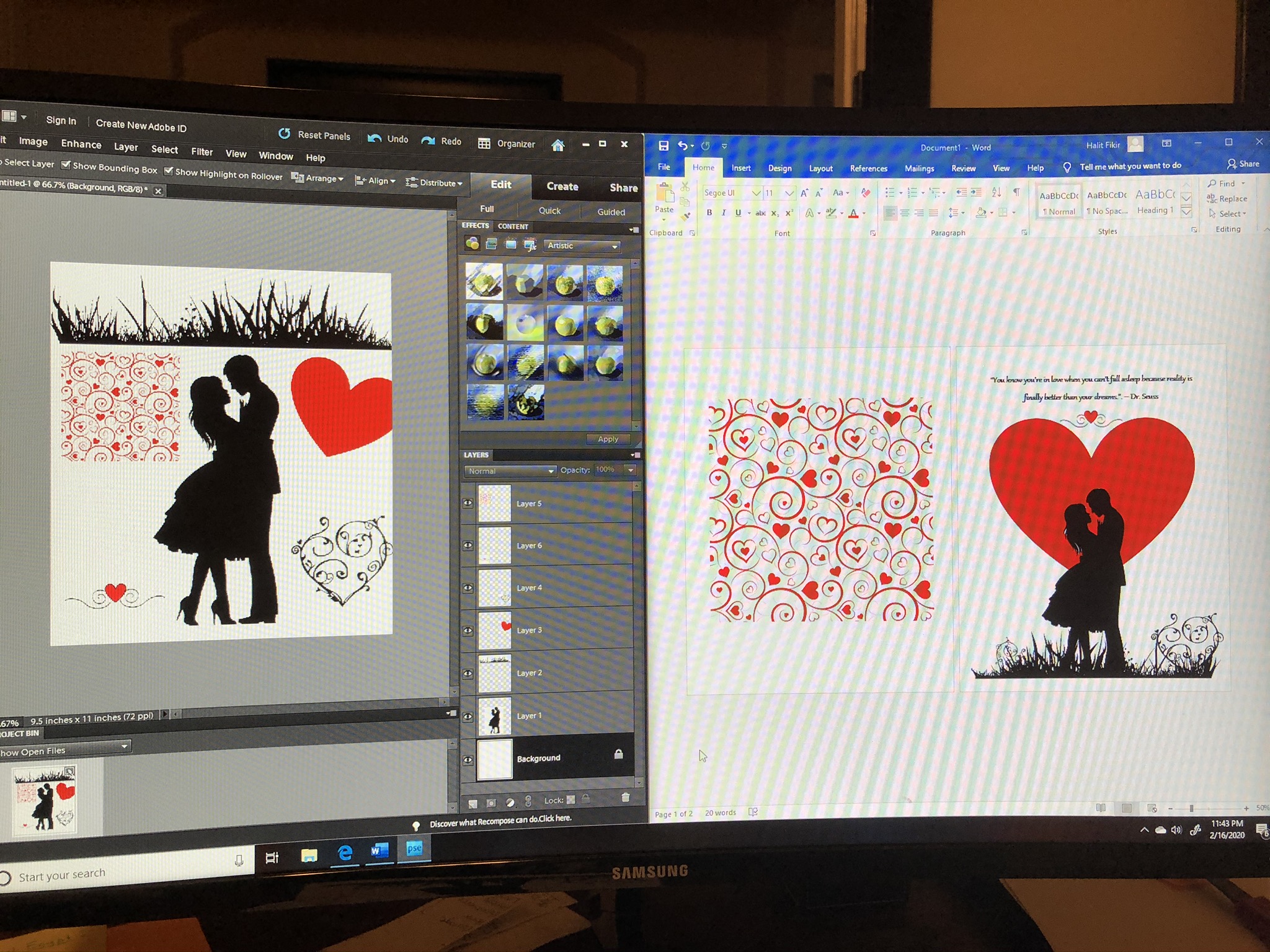The width and height of the screenshot is (1270, 952).
Task: Apply Bold formatting in Word
Action: pos(709,213)
